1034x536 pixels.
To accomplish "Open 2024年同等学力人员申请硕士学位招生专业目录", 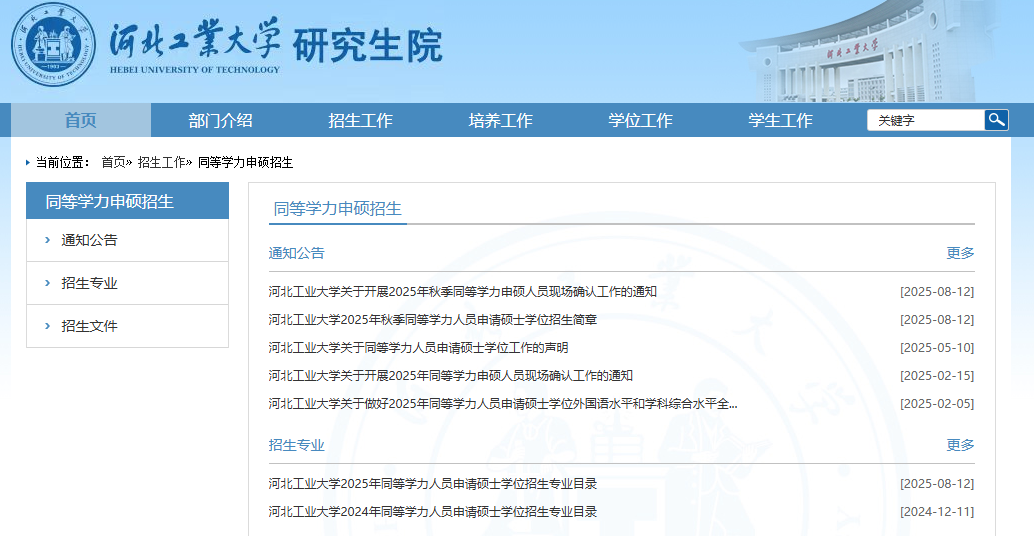I will click(433, 512).
